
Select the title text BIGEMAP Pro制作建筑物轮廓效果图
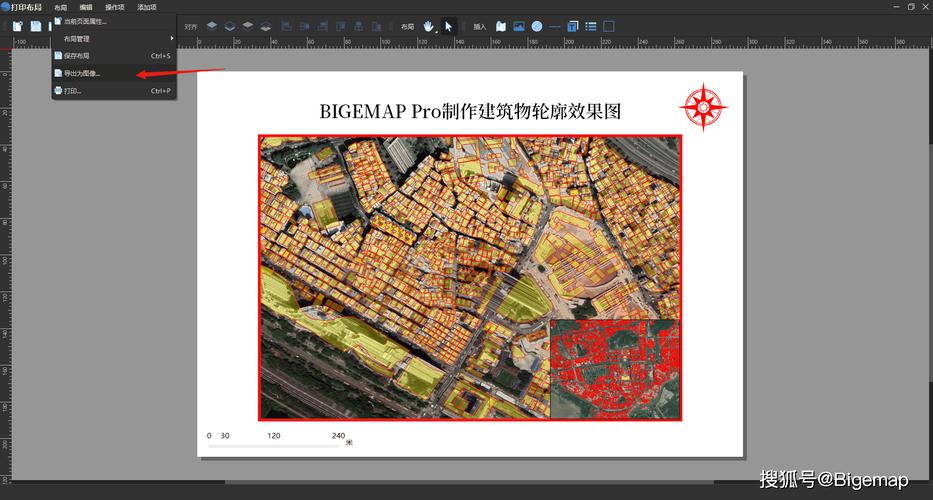[x=469, y=111]
